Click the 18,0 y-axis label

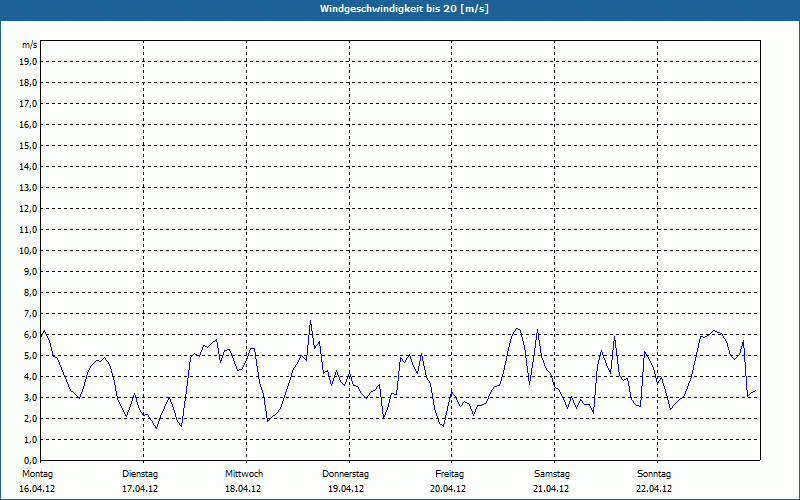[x=28, y=83]
